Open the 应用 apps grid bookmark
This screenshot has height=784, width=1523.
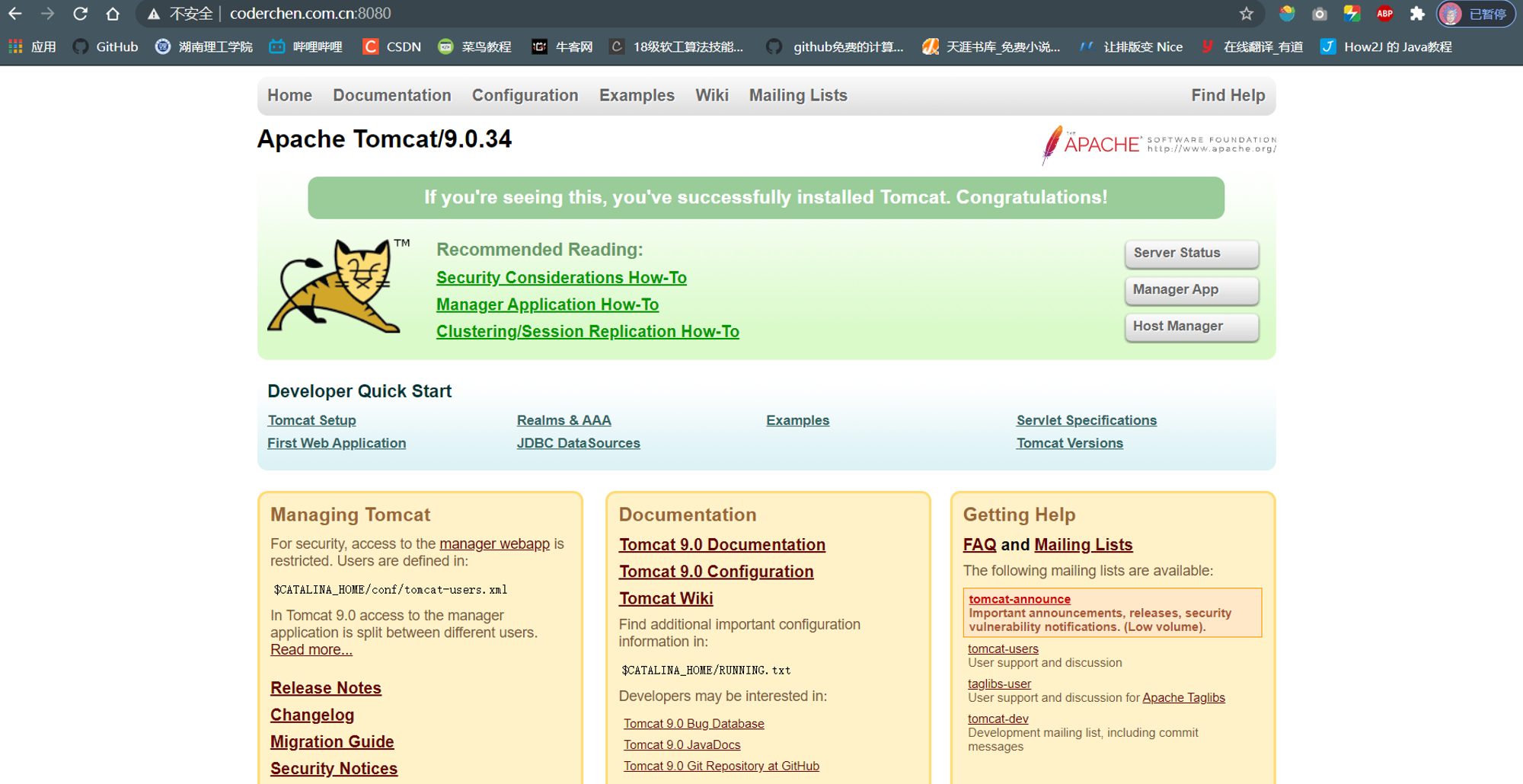(x=33, y=46)
